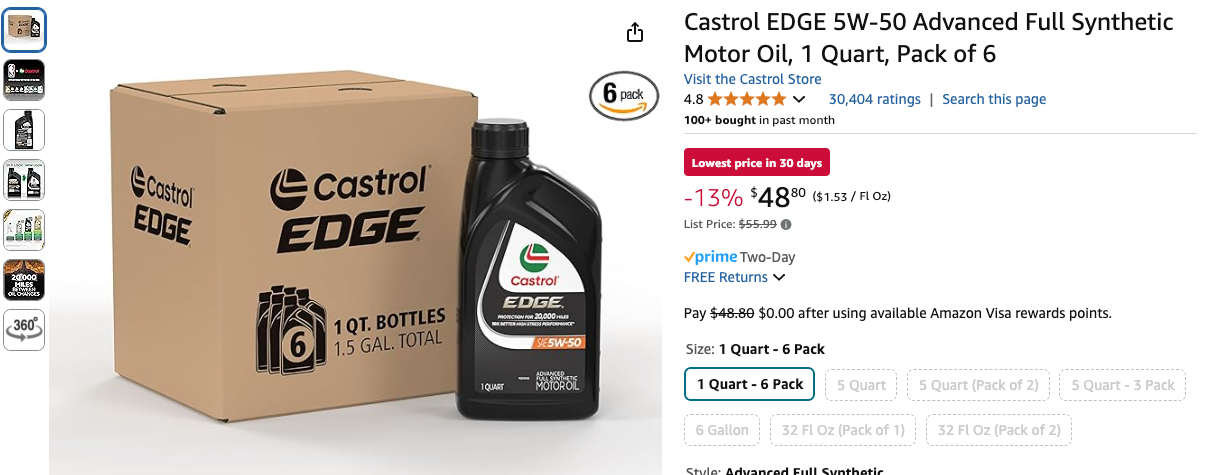Choose the 6 Gallon size option

coord(722,430)
